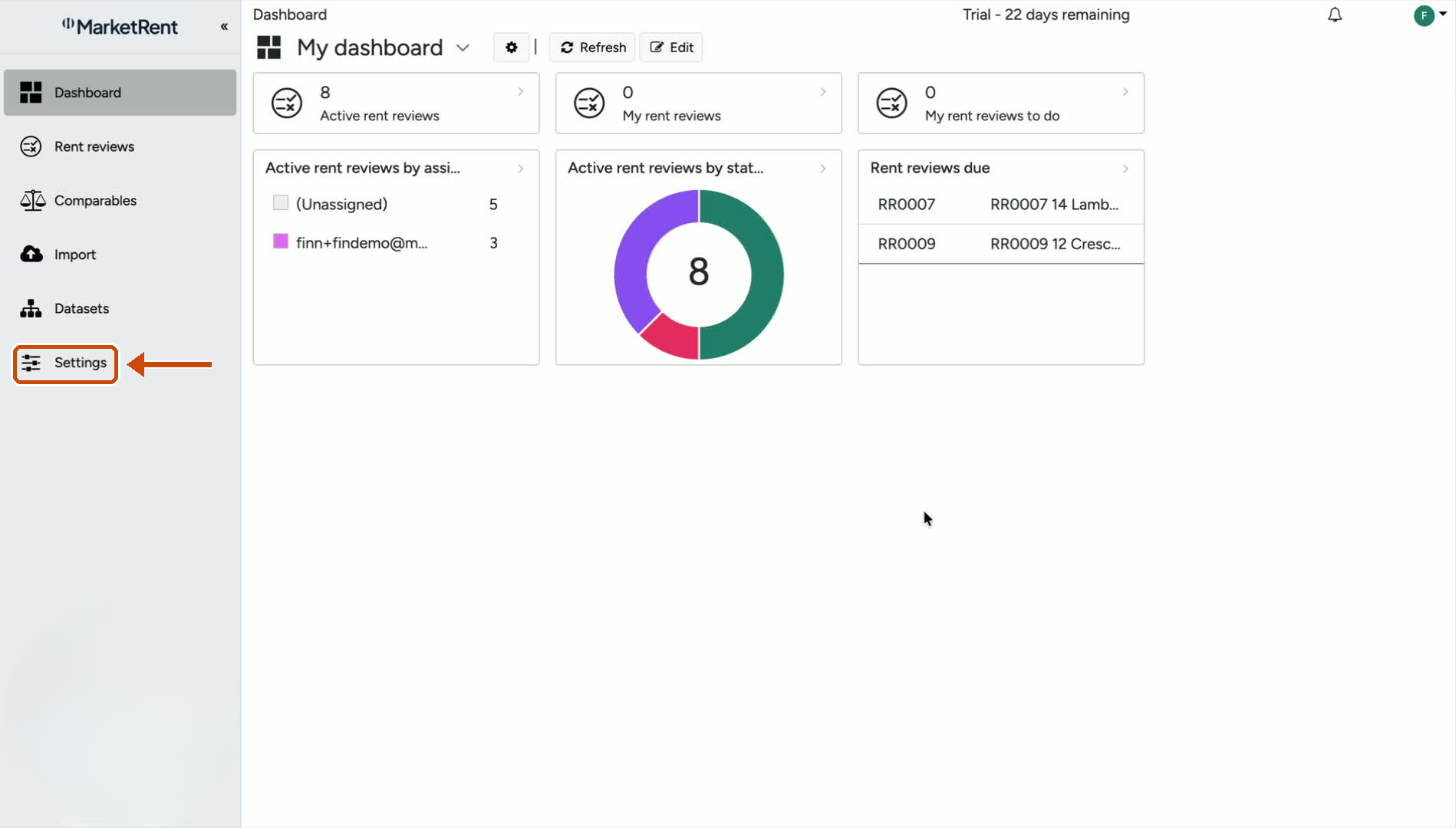
Task: Click the Rent reviews due title
Action: click(930, 168)
